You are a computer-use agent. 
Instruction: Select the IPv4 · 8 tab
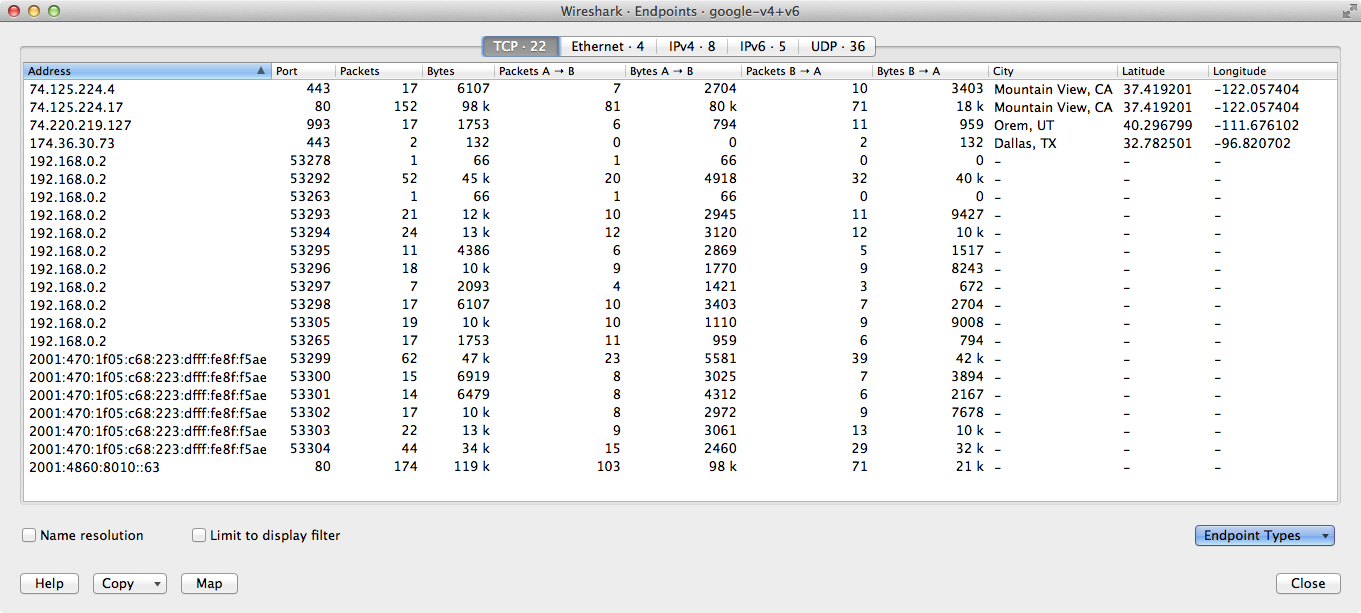point(692,46)
